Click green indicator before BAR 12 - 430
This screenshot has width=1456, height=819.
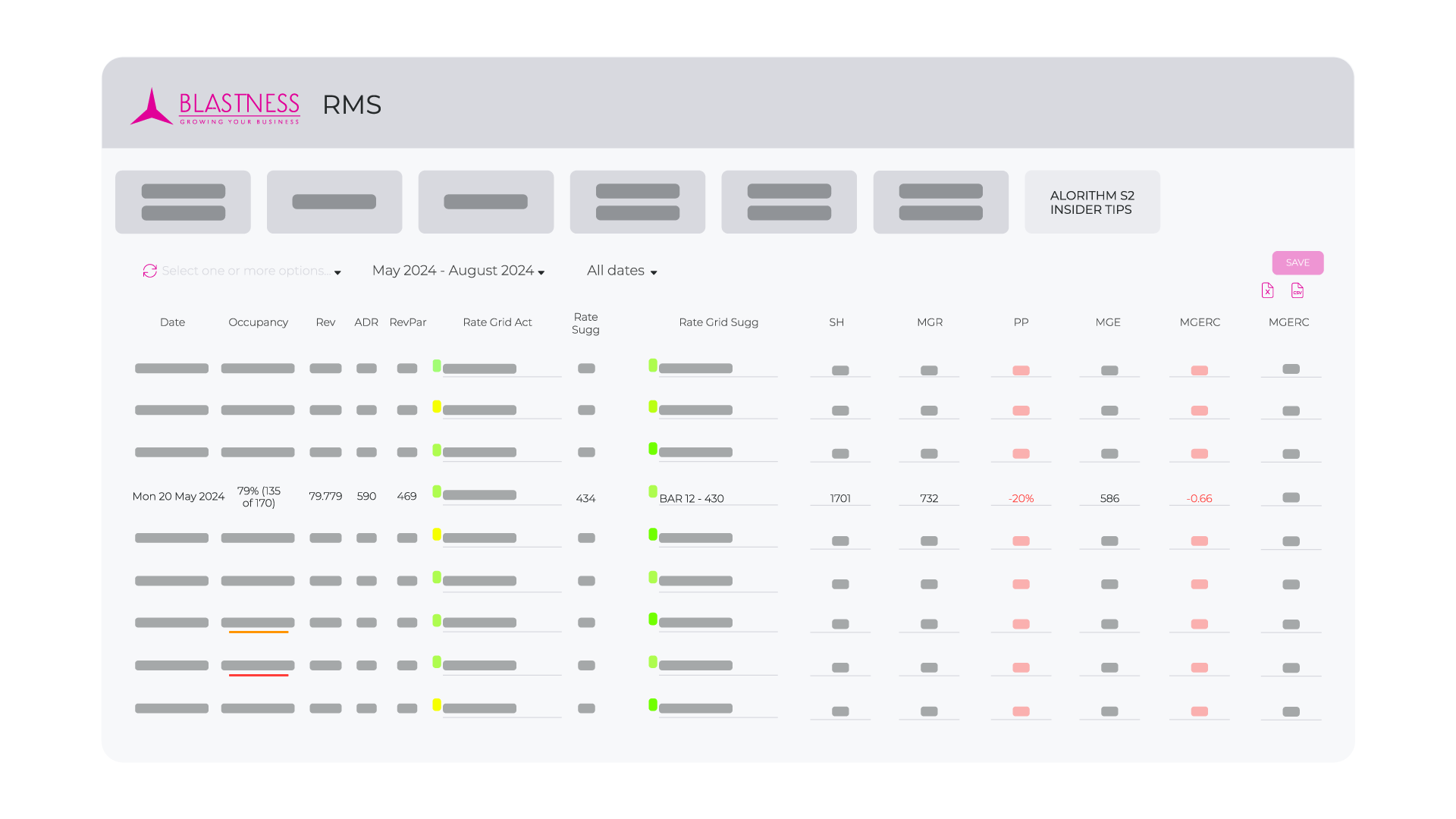tap(653, 491)
